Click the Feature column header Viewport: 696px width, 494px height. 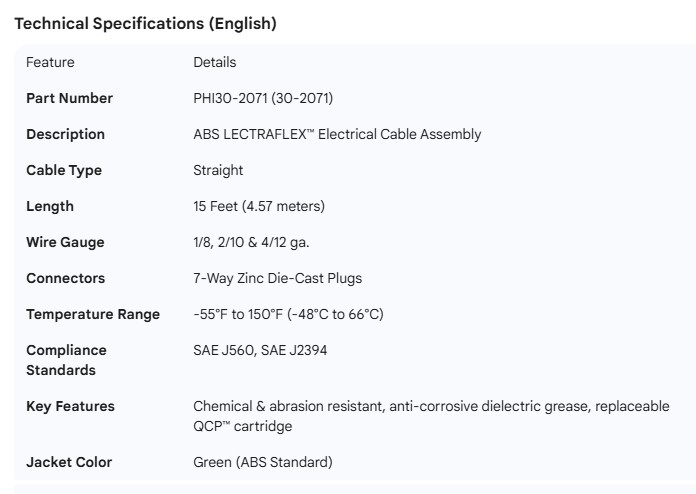click(x=50, y=62)
